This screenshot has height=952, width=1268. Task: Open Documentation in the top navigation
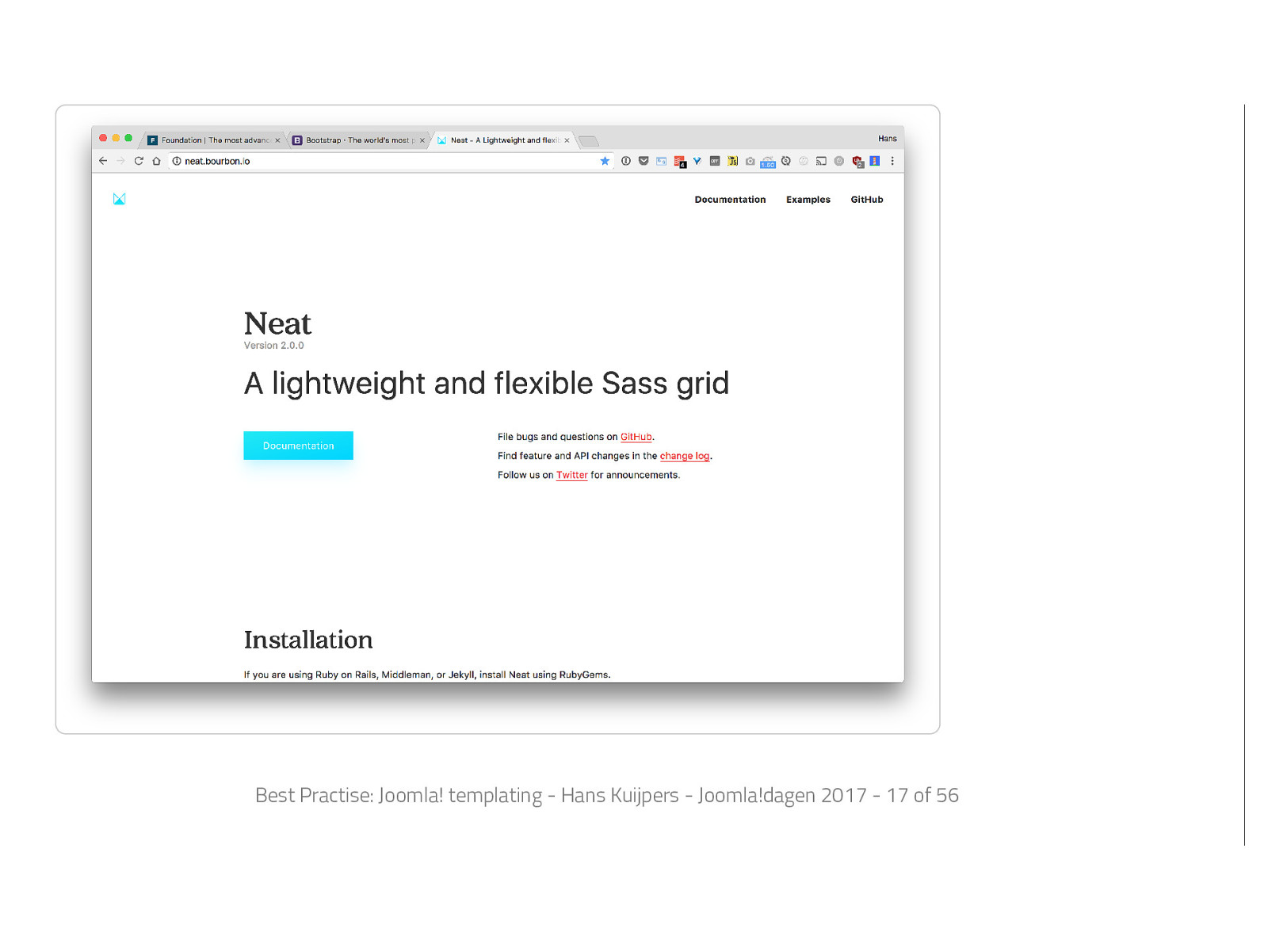point(730,200)
